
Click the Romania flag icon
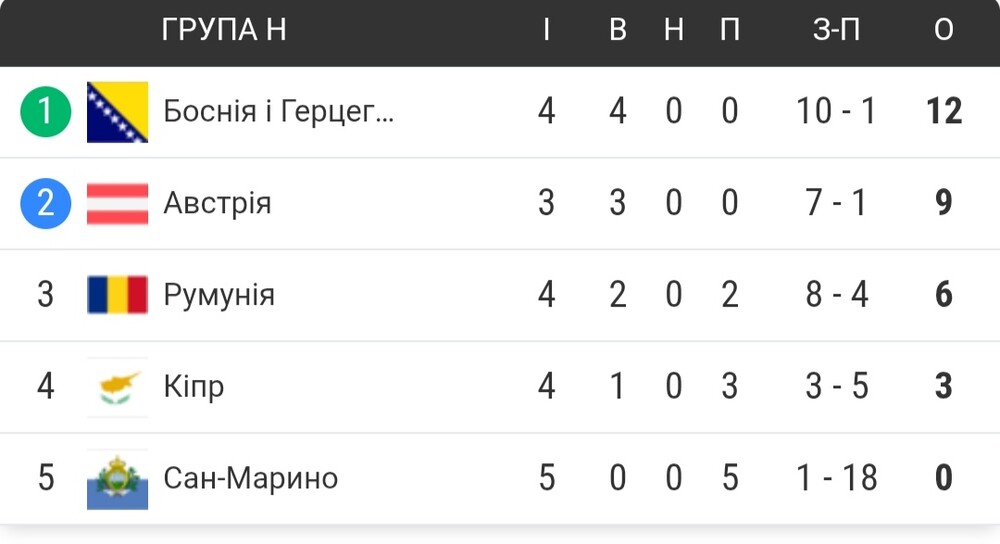(117, 295)
